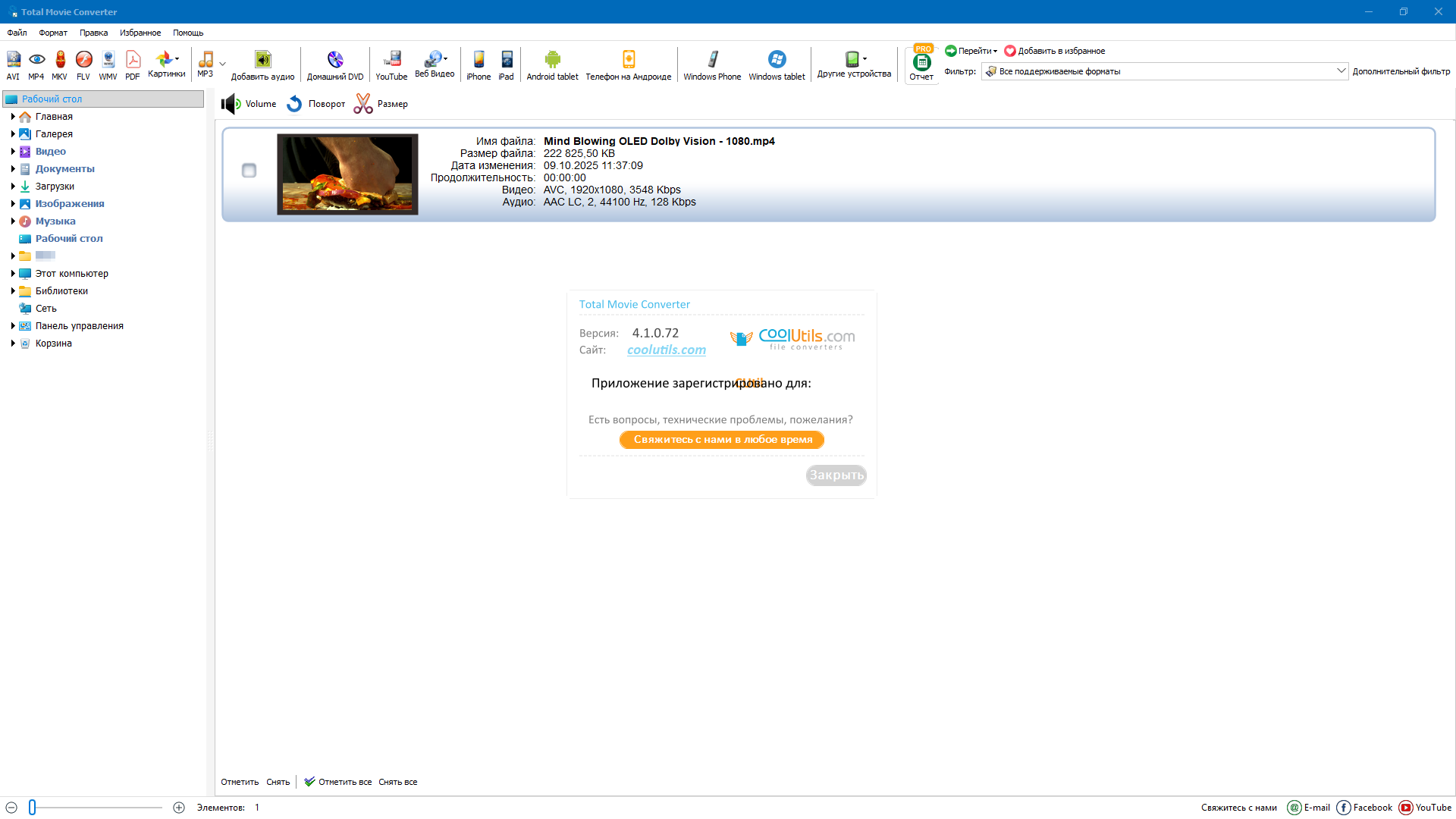Click the thumbnail zoom slider handle
Viewport: 1456px width, 819px height.
click(33, 808)
